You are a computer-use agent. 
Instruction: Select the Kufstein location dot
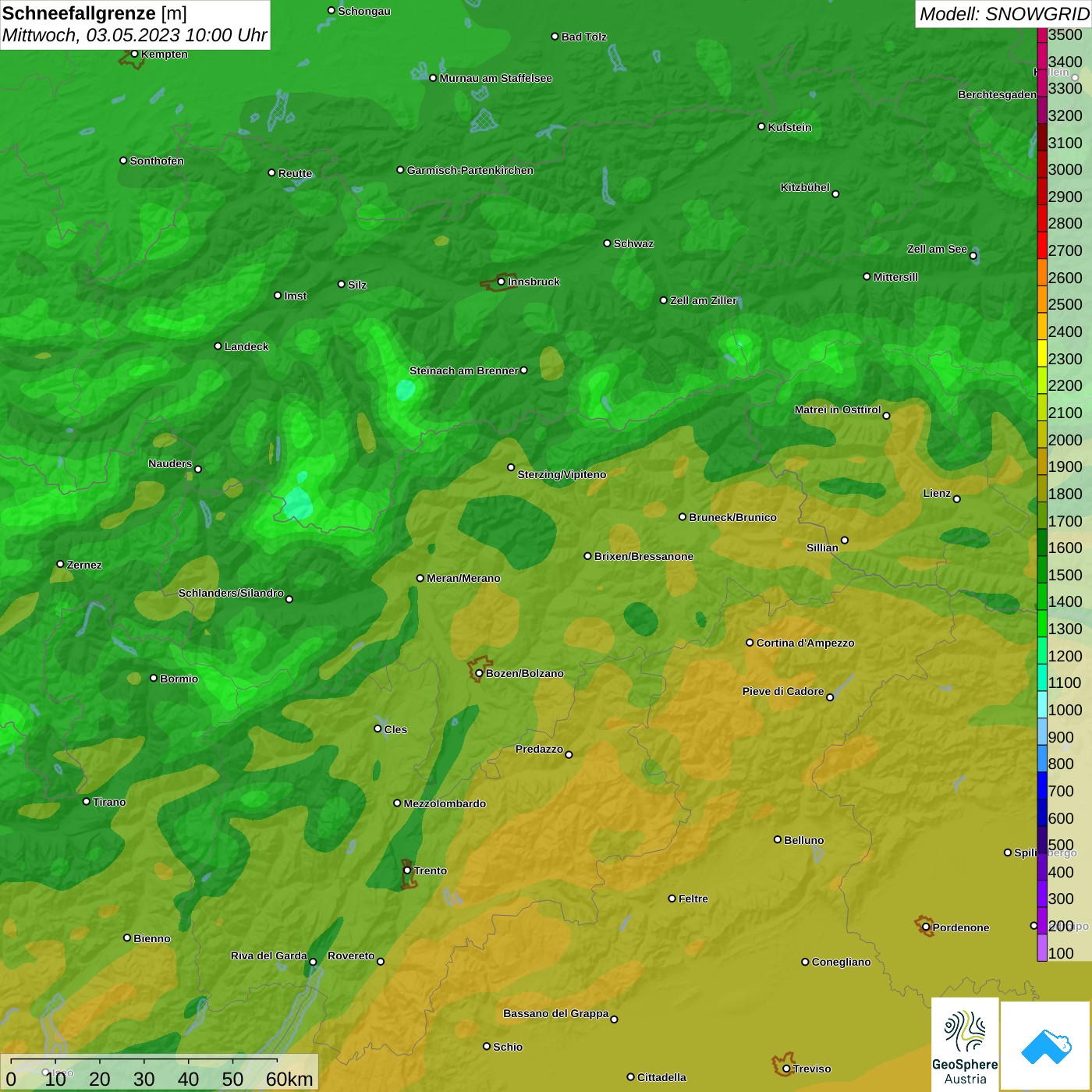click(x=761, y=126)
